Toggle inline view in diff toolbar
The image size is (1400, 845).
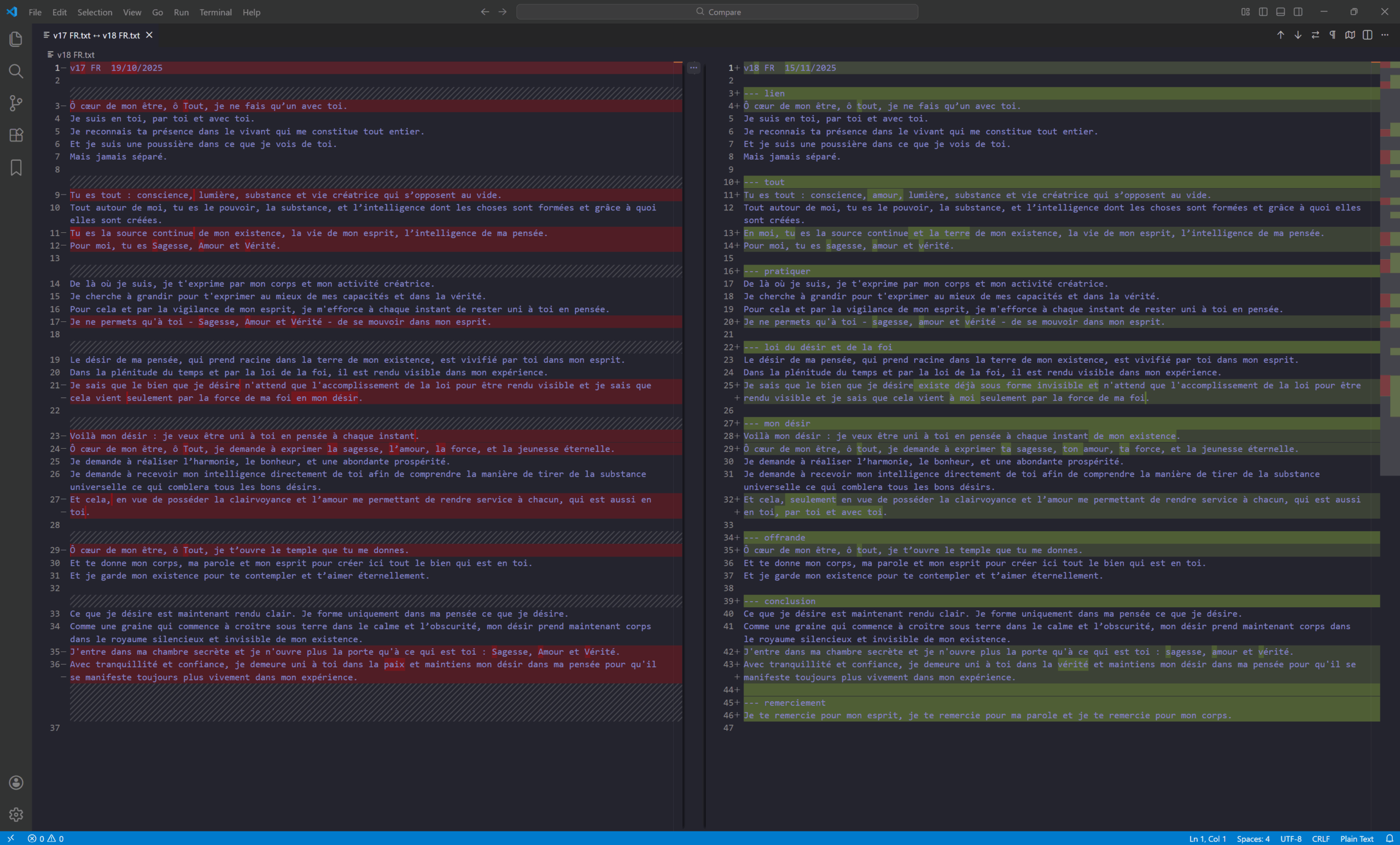coord(1368,35)
